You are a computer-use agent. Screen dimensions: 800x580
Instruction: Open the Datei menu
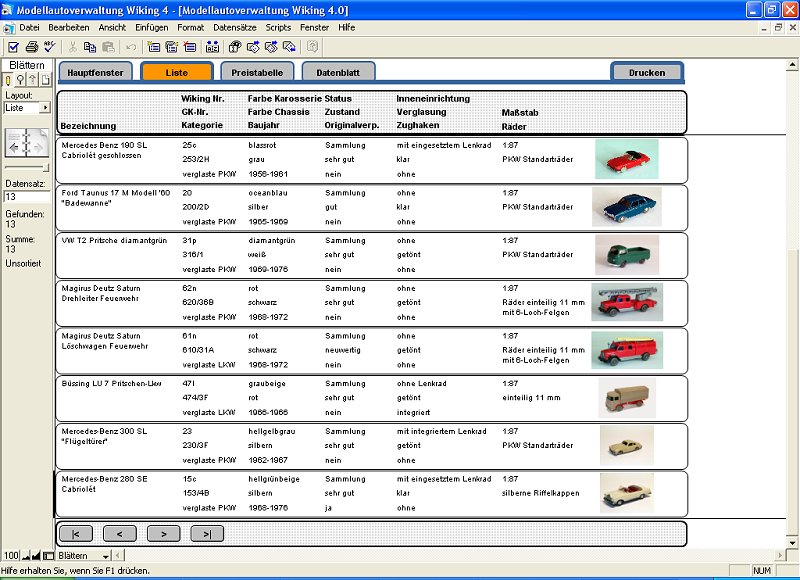[x=29, y=28]
